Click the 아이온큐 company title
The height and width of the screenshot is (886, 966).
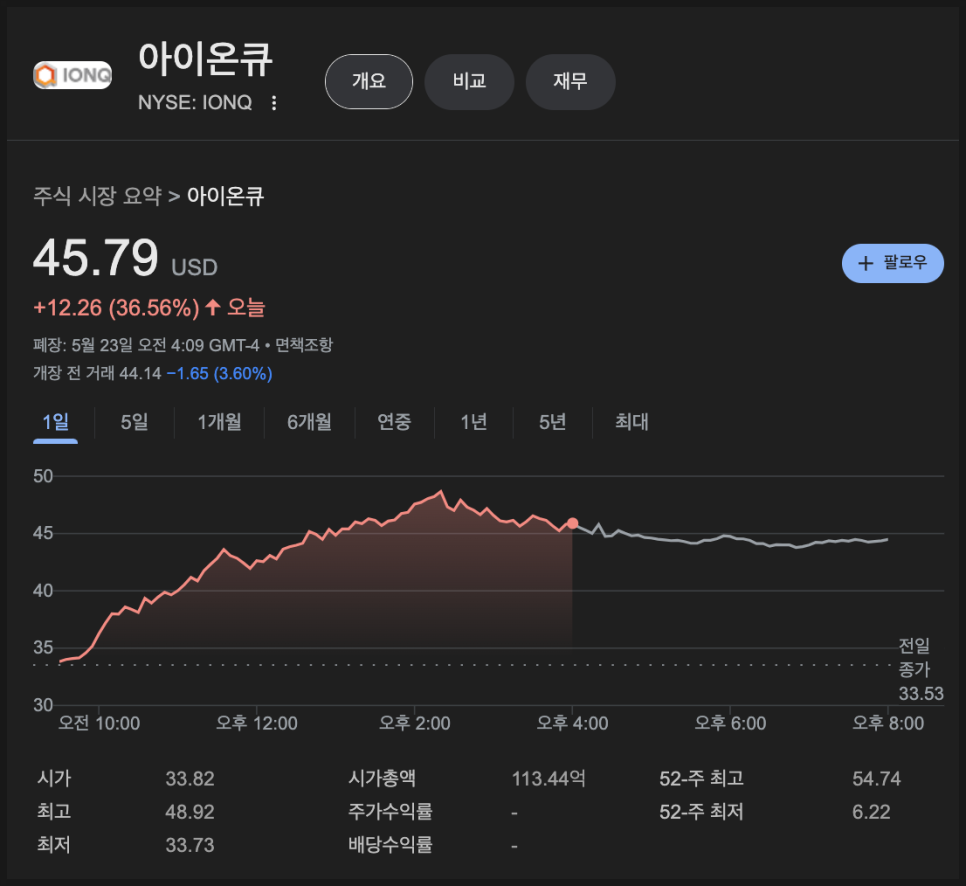point(205,59)
